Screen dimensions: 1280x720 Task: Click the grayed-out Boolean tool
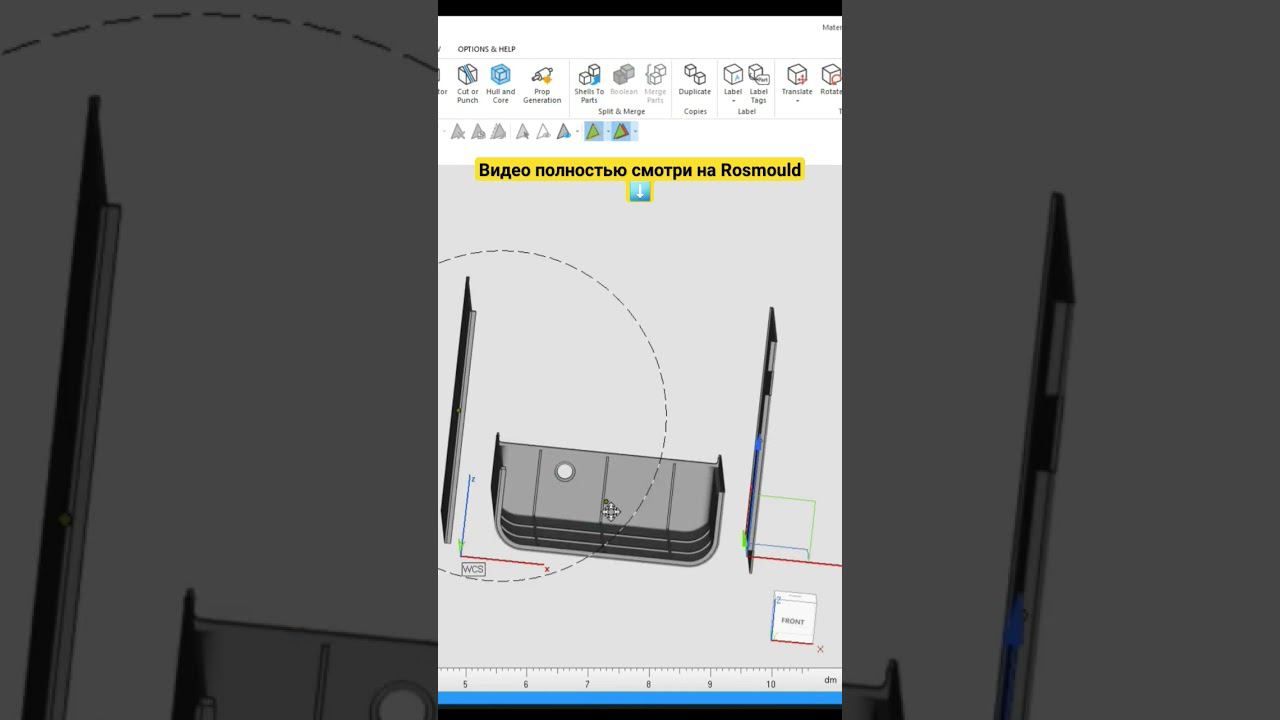(x=623, y=82)
